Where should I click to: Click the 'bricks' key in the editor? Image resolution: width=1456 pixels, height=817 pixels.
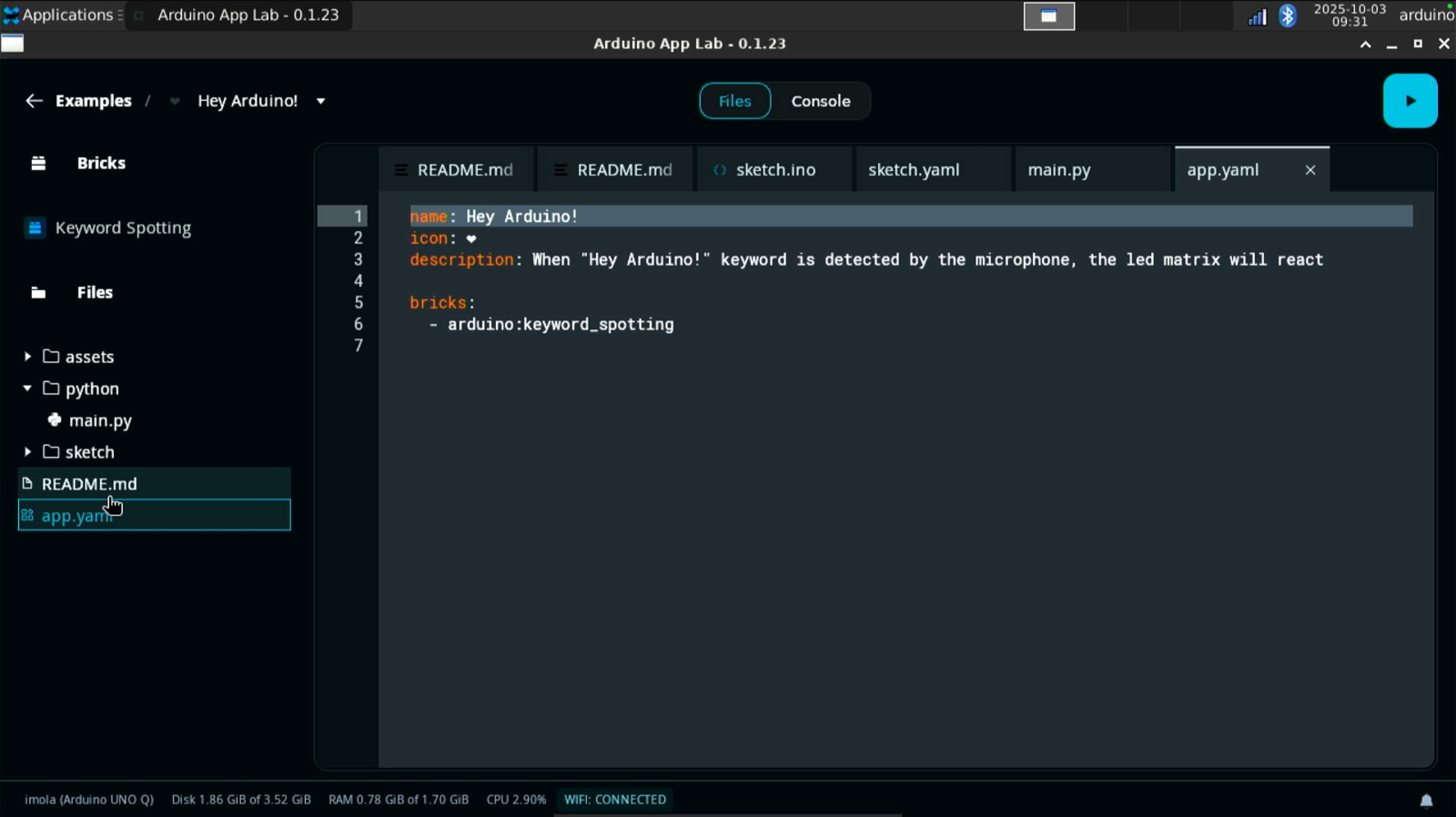(x=438, y=303)
